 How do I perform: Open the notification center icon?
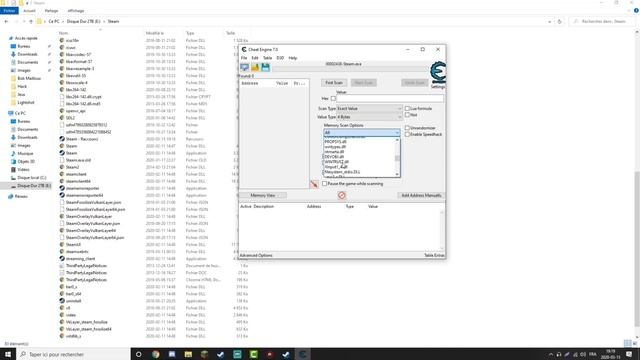pyautogui.click(x=629, y=354)
